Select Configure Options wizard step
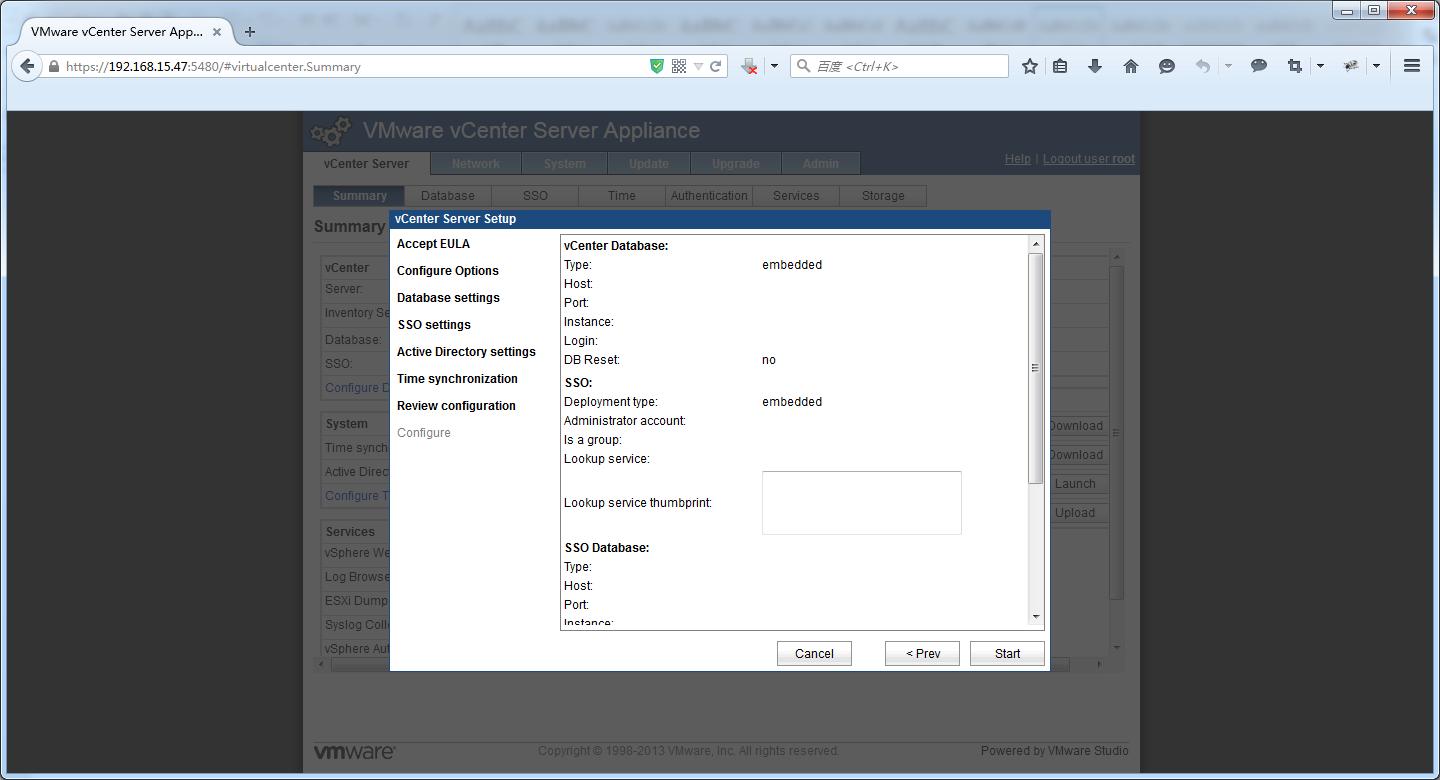Viewport: 1440px width, 780px height. (448, 271)
